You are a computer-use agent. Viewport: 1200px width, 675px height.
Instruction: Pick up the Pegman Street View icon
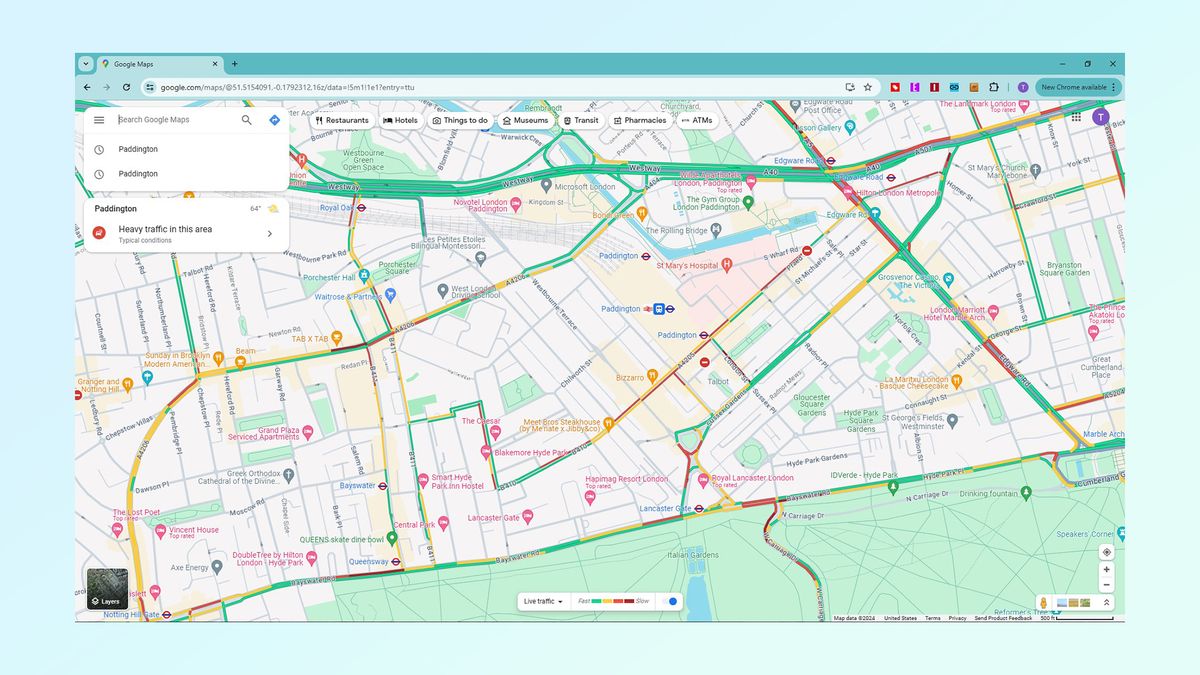[1044, 602]
